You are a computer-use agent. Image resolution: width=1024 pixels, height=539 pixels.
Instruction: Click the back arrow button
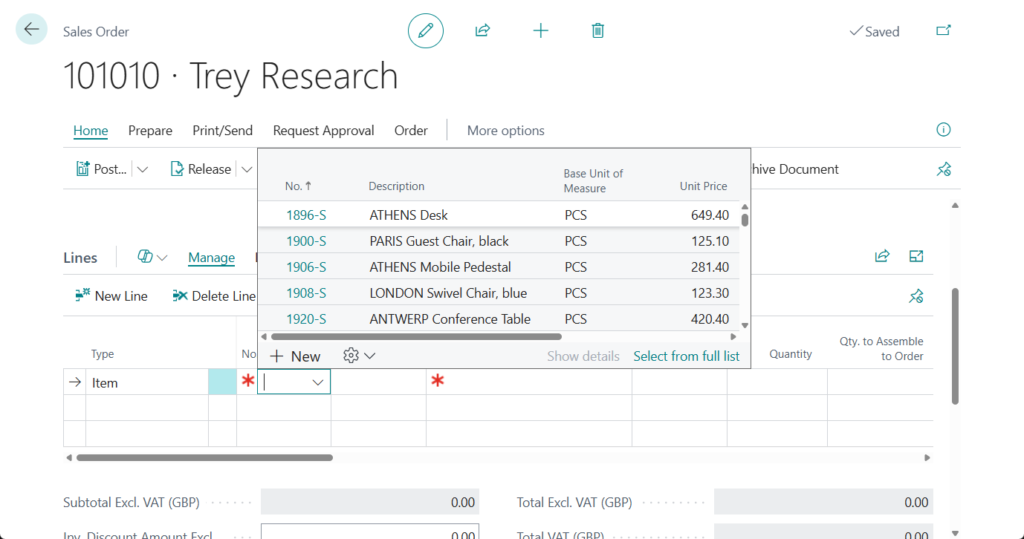point(31,30)
